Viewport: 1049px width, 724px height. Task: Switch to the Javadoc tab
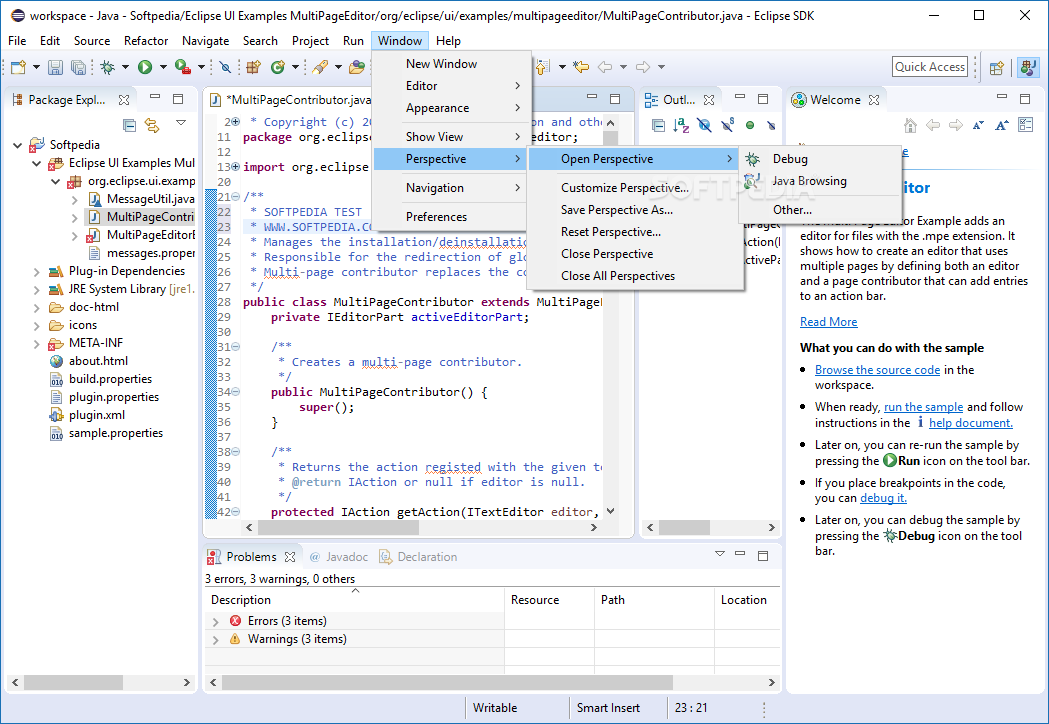click(339, 557)
